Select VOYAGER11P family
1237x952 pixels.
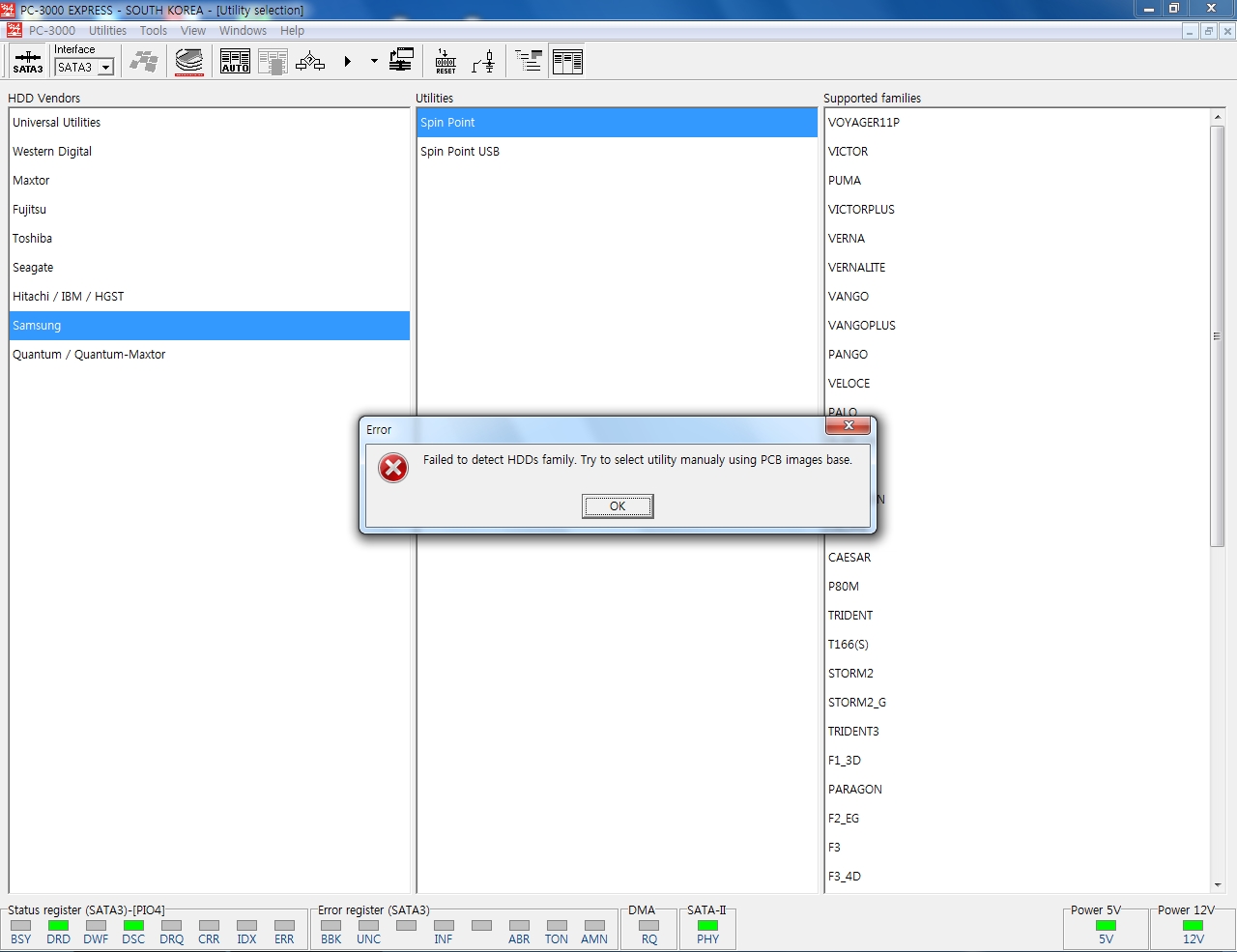click(x=1017, y=123)
